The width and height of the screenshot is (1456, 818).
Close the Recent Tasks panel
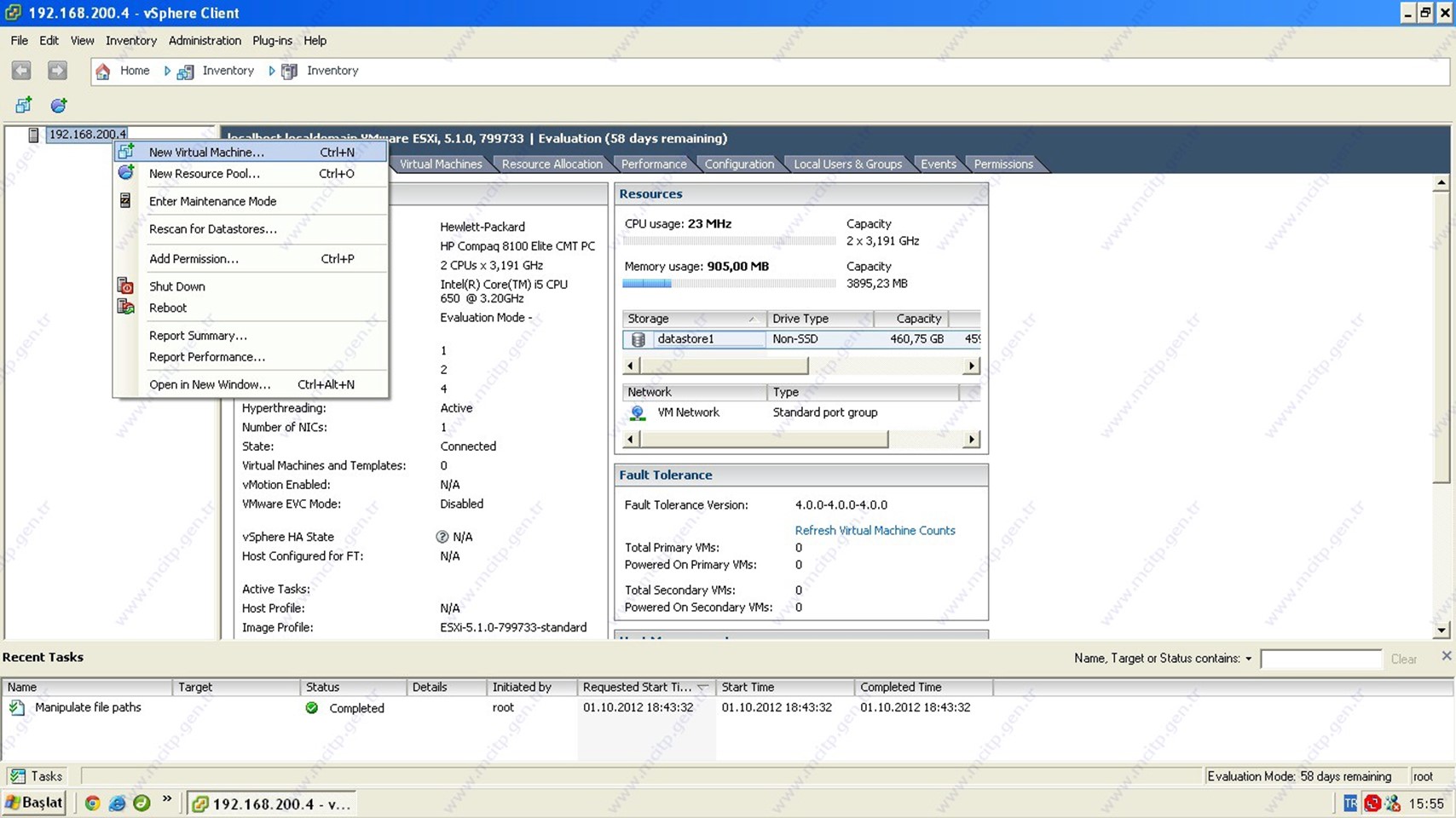tap(1446, 655)
